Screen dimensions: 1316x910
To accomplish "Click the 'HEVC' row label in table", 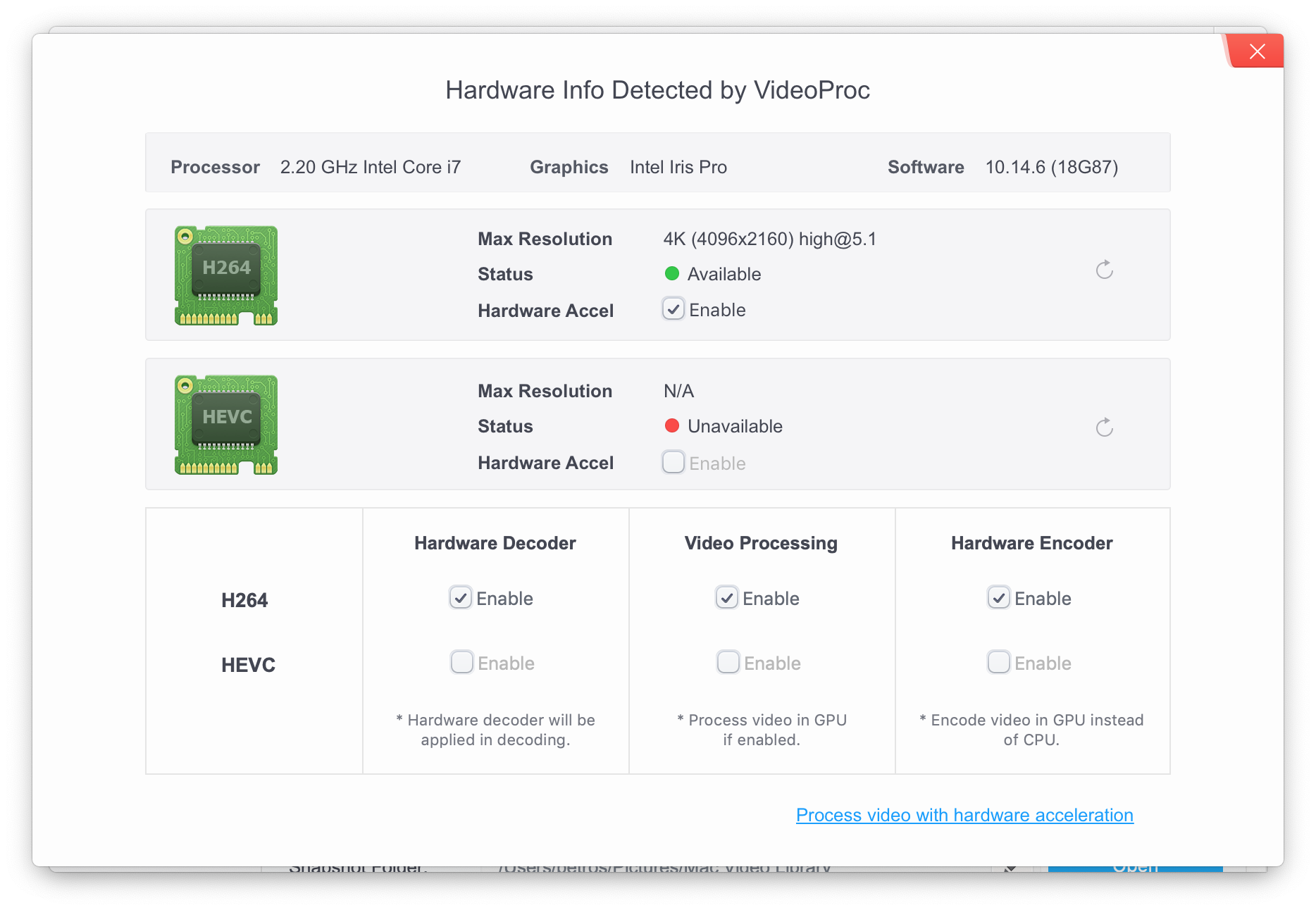I will point(248,665).
